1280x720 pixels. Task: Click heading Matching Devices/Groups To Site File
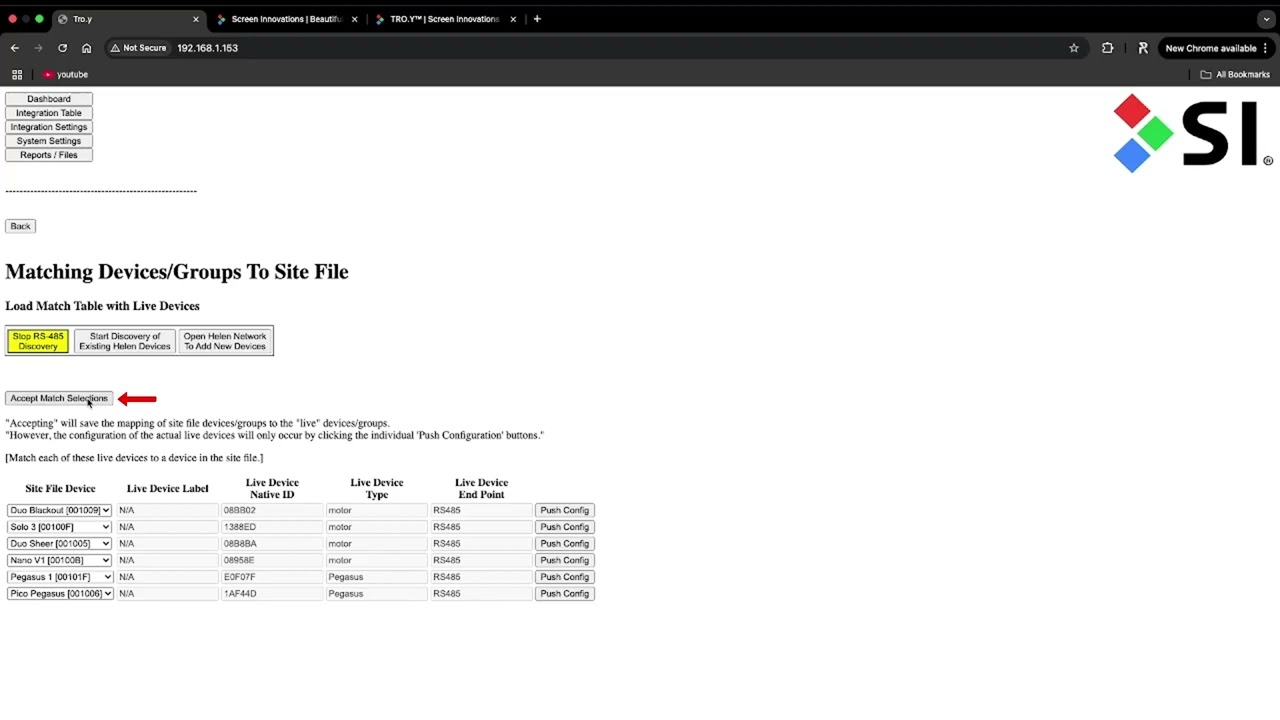pyautogui.click(x=177, y=272)
